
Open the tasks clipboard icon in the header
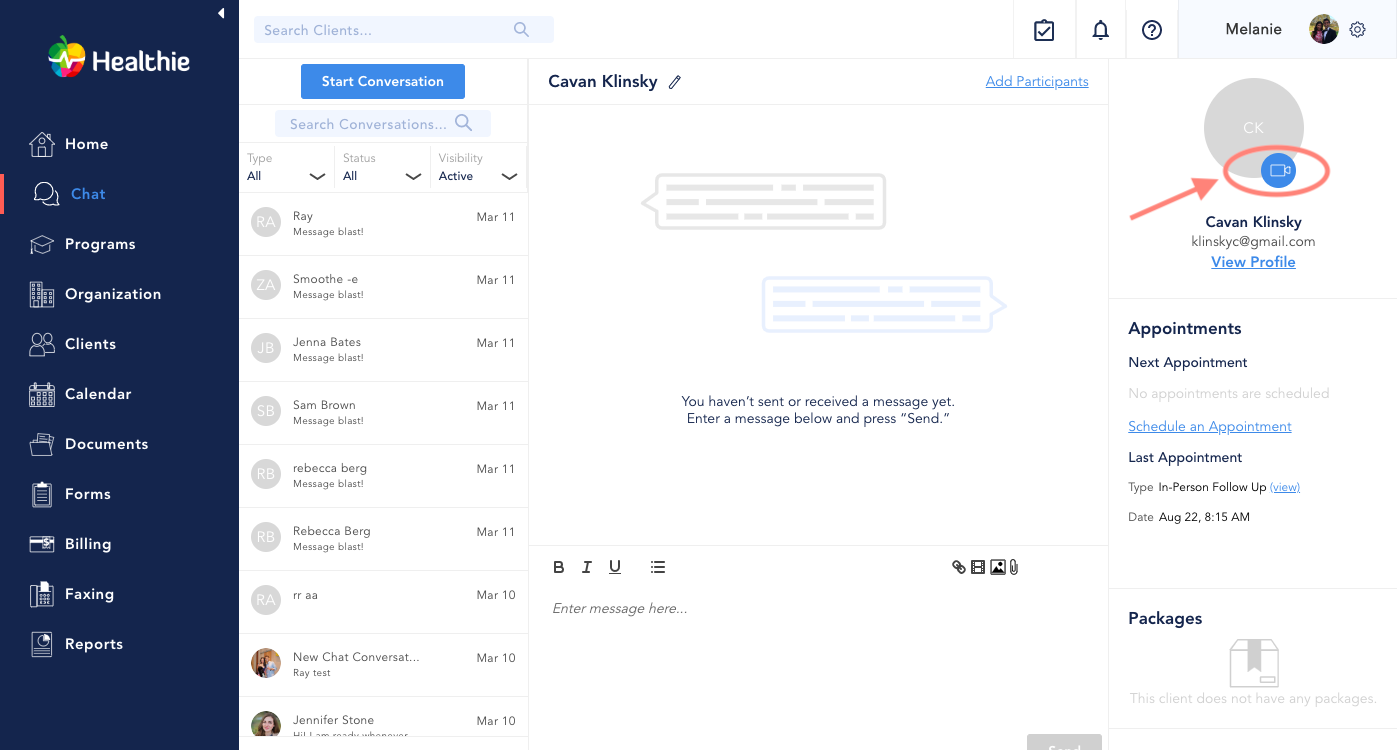coord(1044,30)
